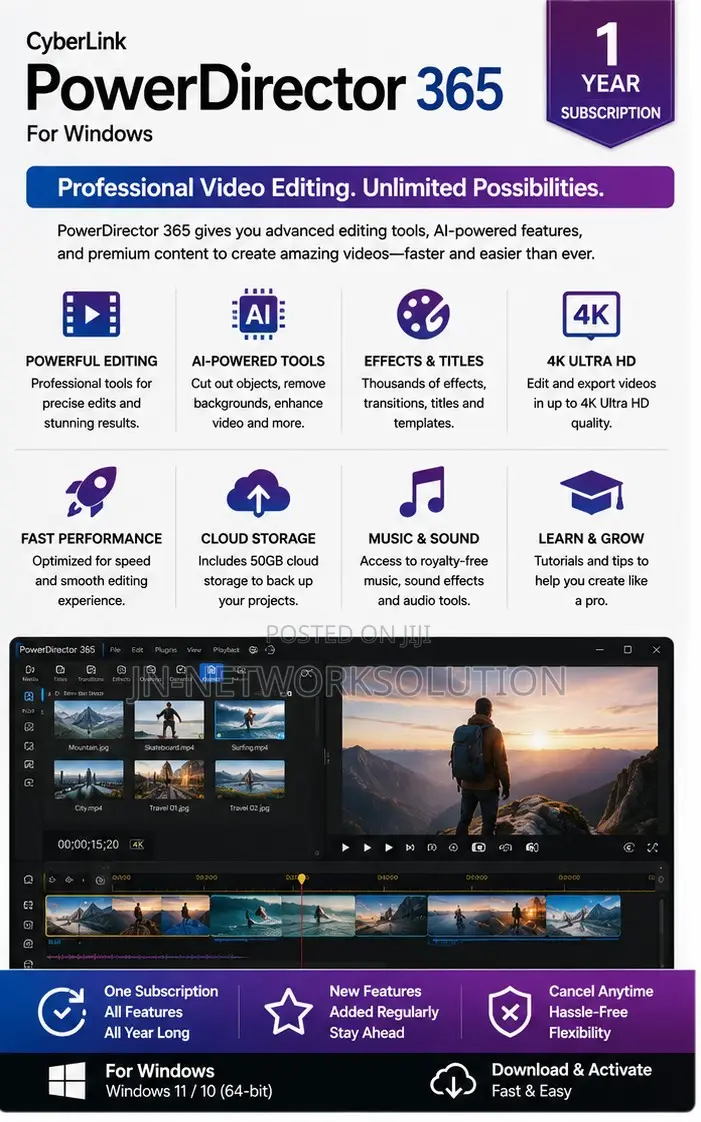
Task: Toggle fullscreen preview with expand arrows icon
Action: (x=652, y=847)
